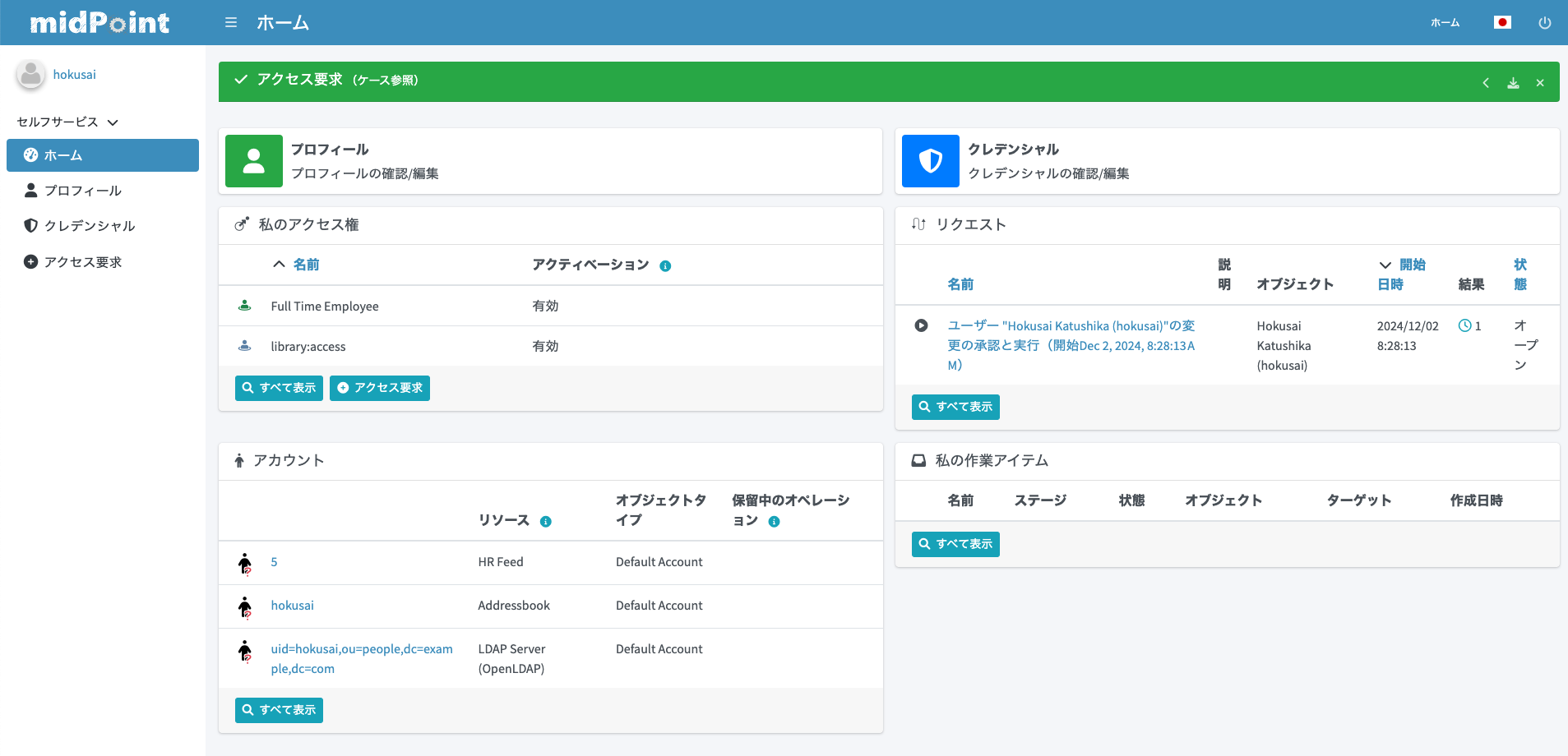Open the uid=hokusai LDAP account link

[362, 659]
